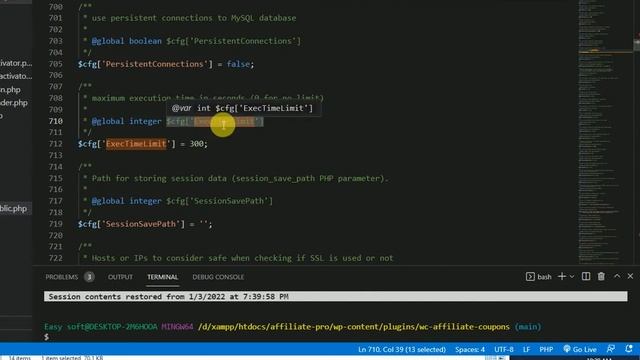Click the comment 'use persistent connections to MySQL database'
The width and height of the screenshot is (640, 360).
tap(194, 18)
